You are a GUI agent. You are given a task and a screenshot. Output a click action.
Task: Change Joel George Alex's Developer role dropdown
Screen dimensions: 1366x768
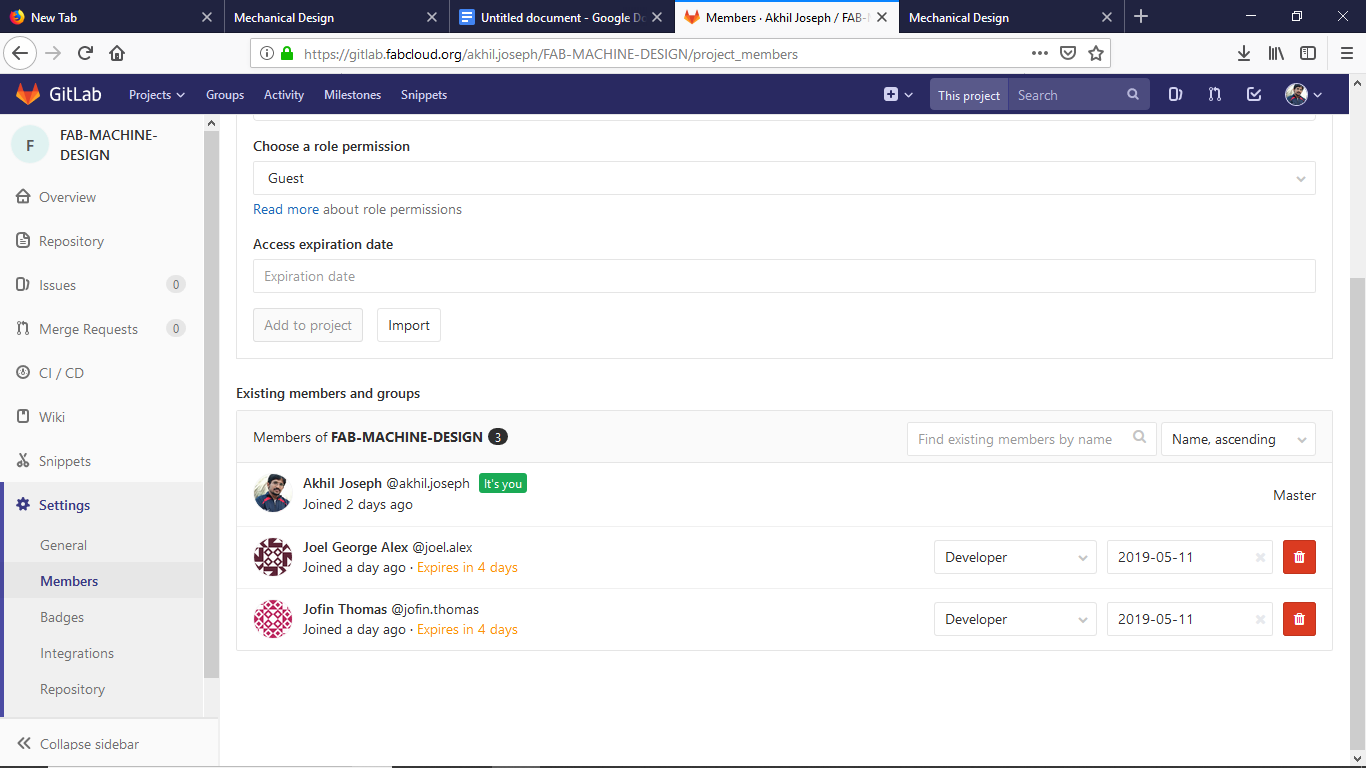(x=1015, y=557)
